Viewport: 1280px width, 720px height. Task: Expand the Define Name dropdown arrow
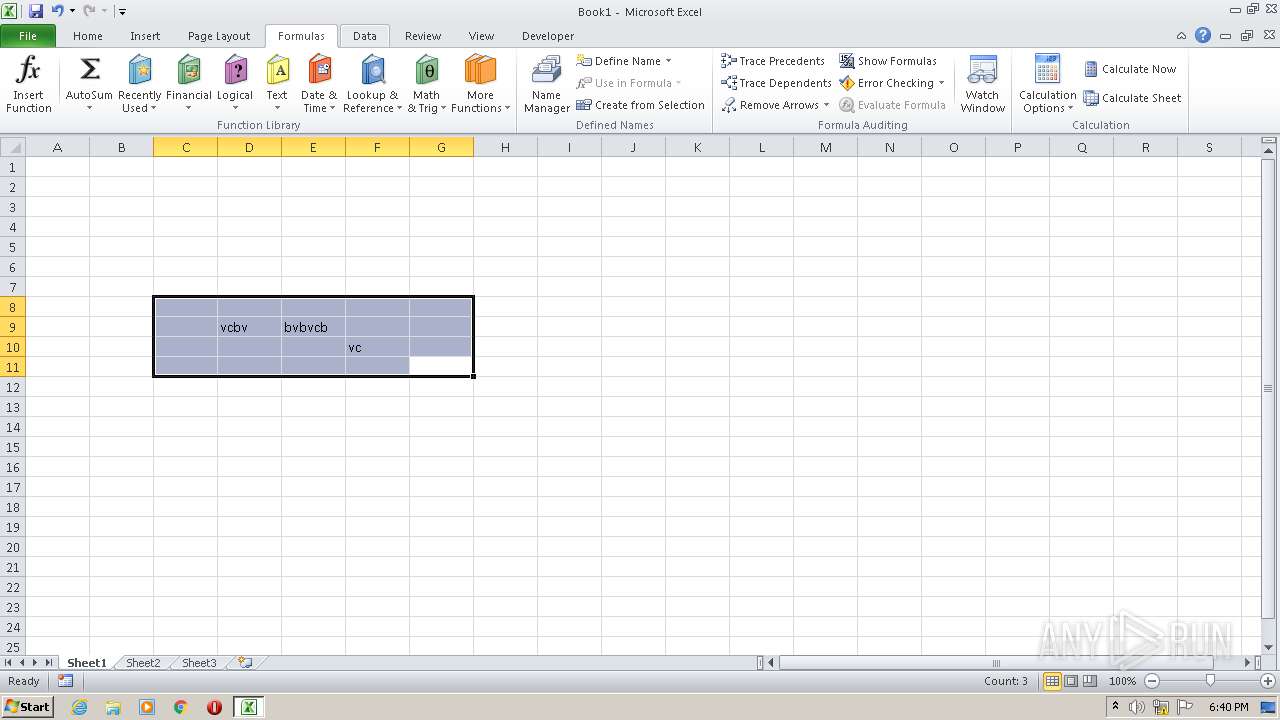(x=668, y=61)
